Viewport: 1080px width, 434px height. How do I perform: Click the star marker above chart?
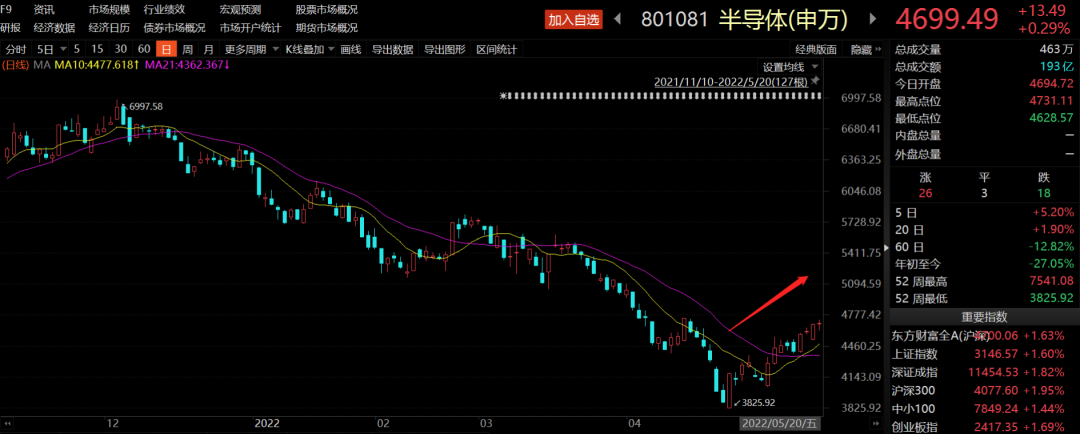coord(503,96)
